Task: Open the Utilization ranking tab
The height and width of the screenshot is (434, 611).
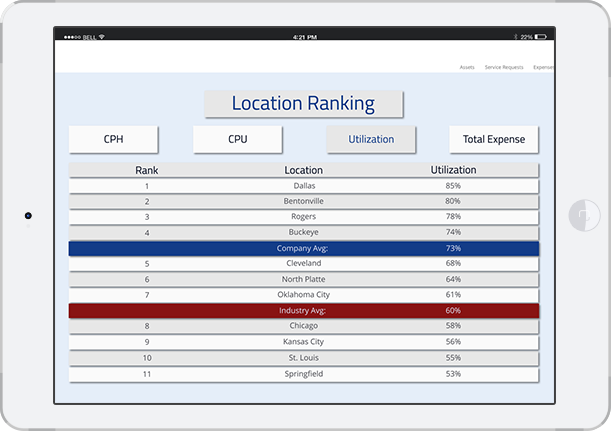Action: tap(371, 139)
